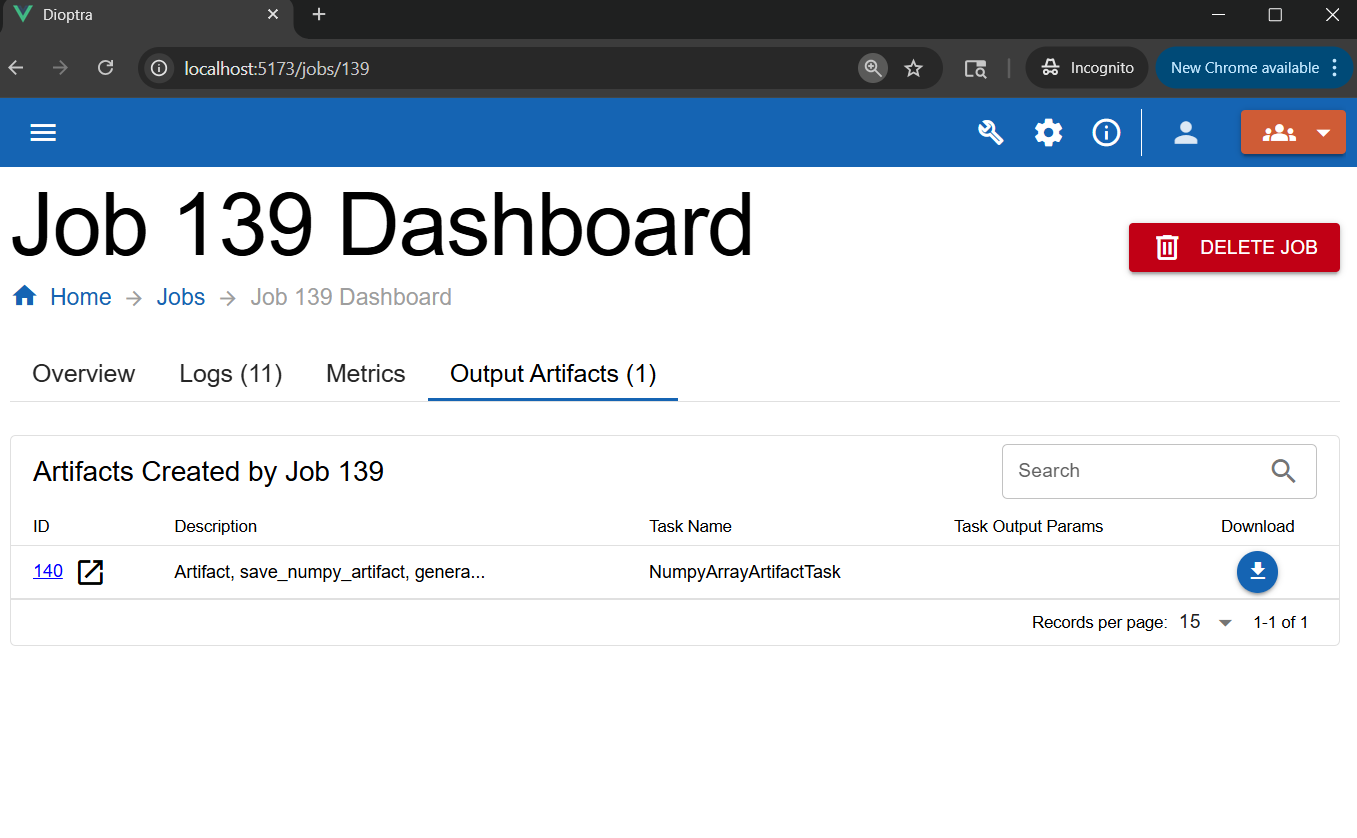The height and width of the screenshot is (838, 1357).
Task: Follow the artifact ID 140 link
Action: 48,571
